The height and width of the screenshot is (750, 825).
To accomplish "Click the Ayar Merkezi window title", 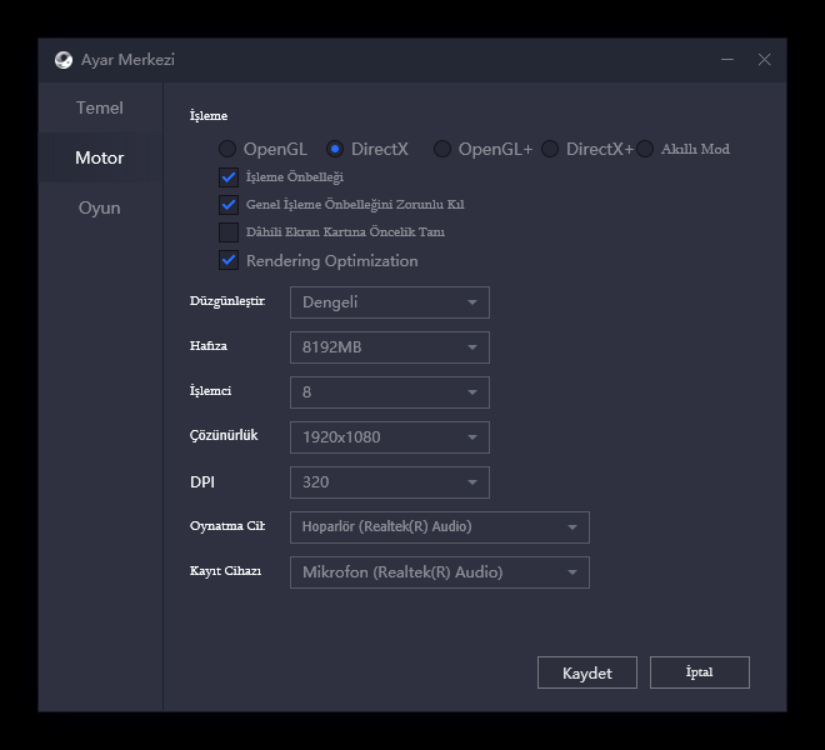I will [128, 60].
